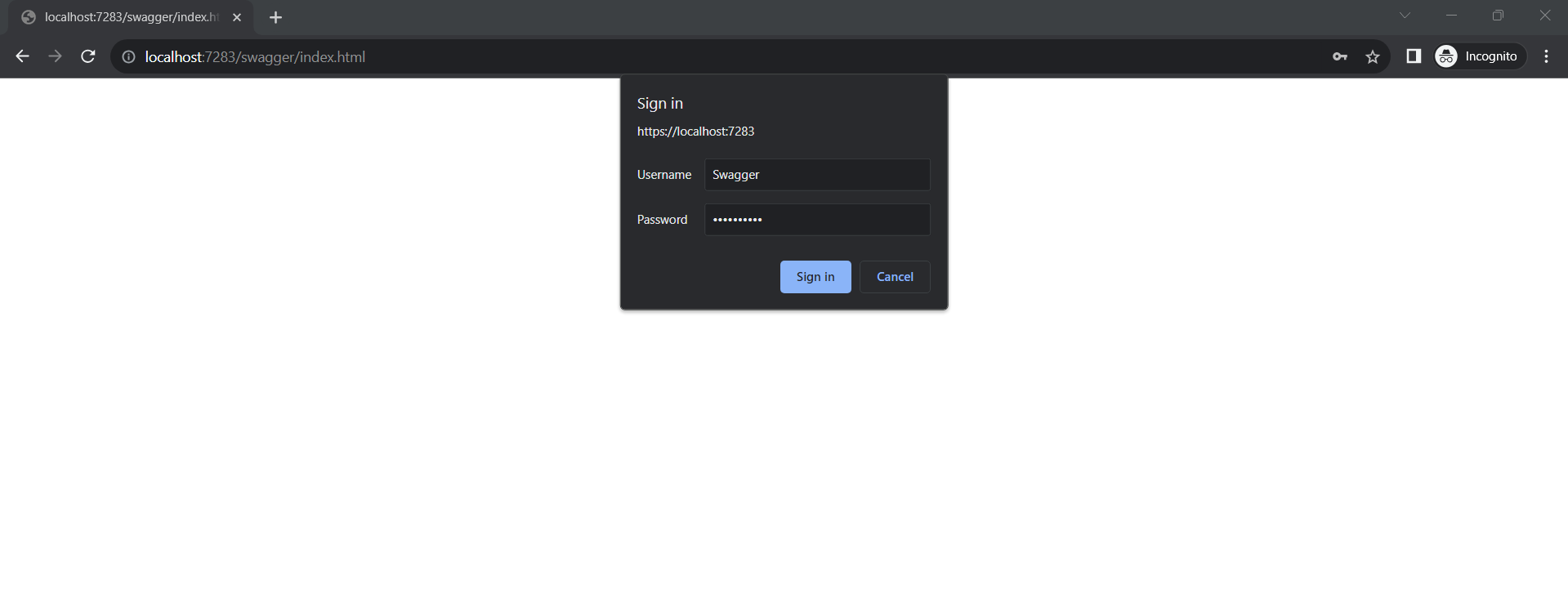This screenshot has height=598, width=1568.
Task: Minimize the browser window
Action: 1451,15
